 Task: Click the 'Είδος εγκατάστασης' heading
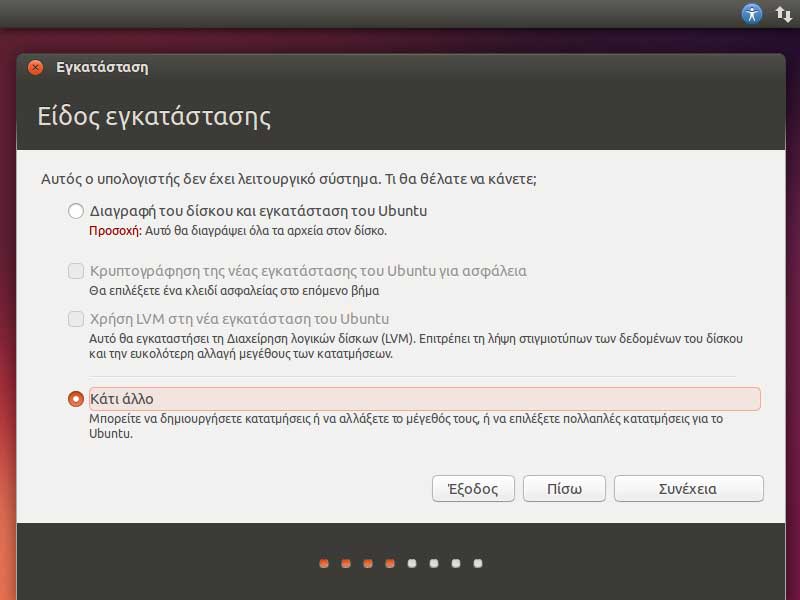(154, 117)
